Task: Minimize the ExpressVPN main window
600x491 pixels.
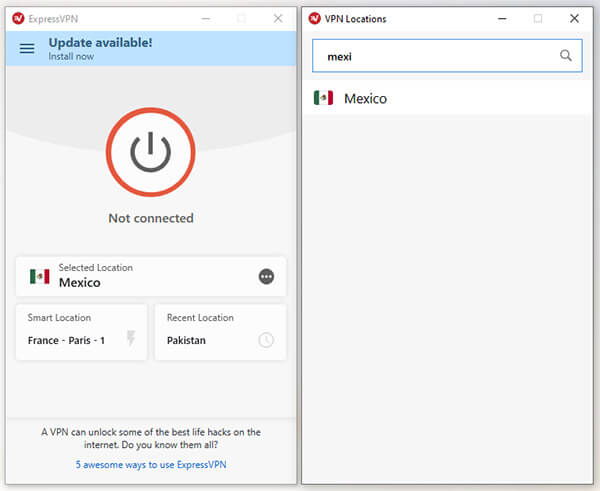Action: tap(206, 18)
